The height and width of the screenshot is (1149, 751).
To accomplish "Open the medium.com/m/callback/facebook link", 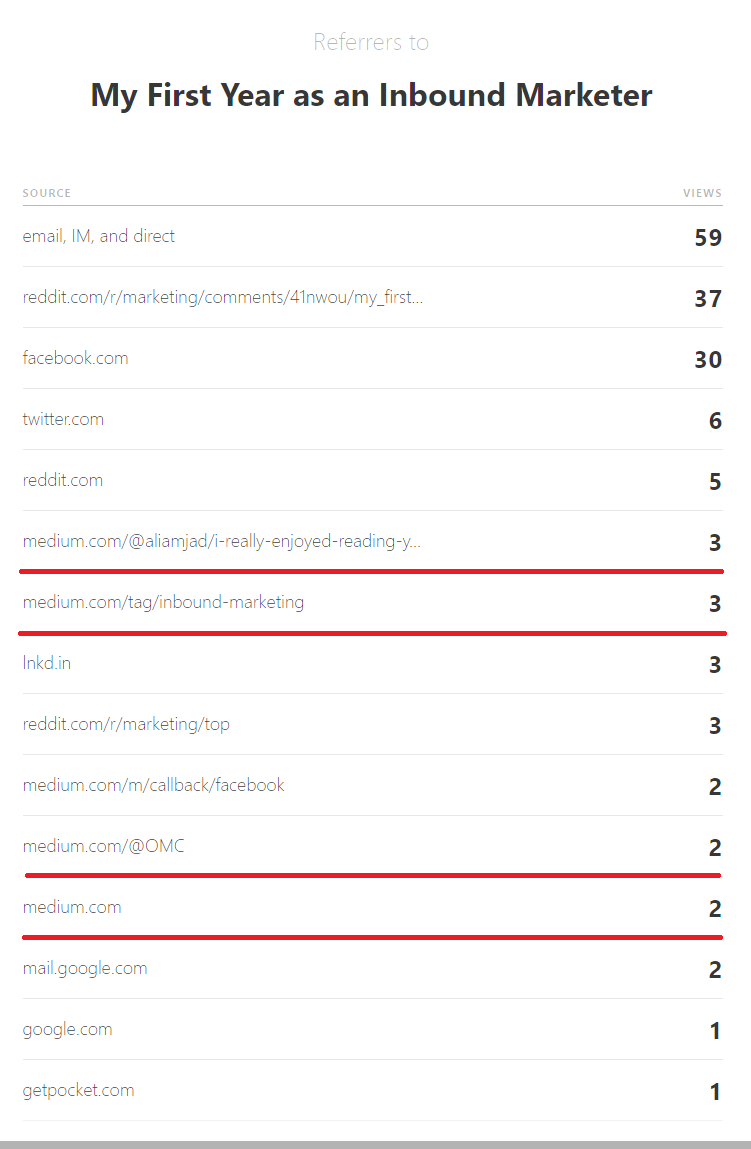I will coord(154,785).
